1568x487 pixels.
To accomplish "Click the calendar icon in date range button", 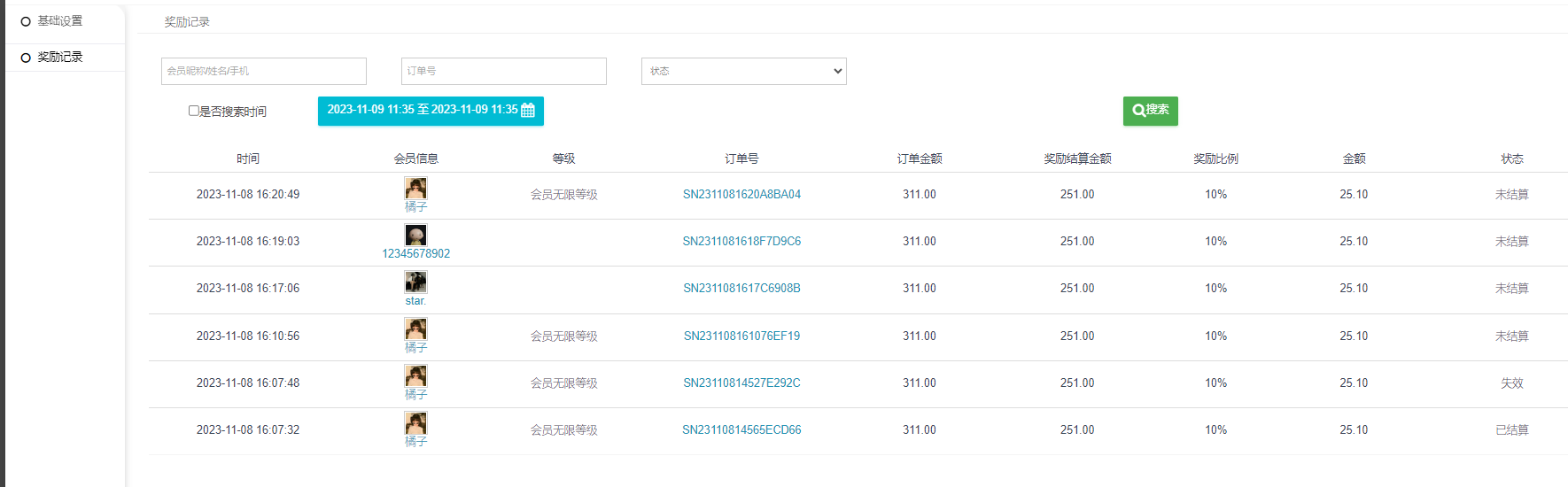I will point(528,111).
